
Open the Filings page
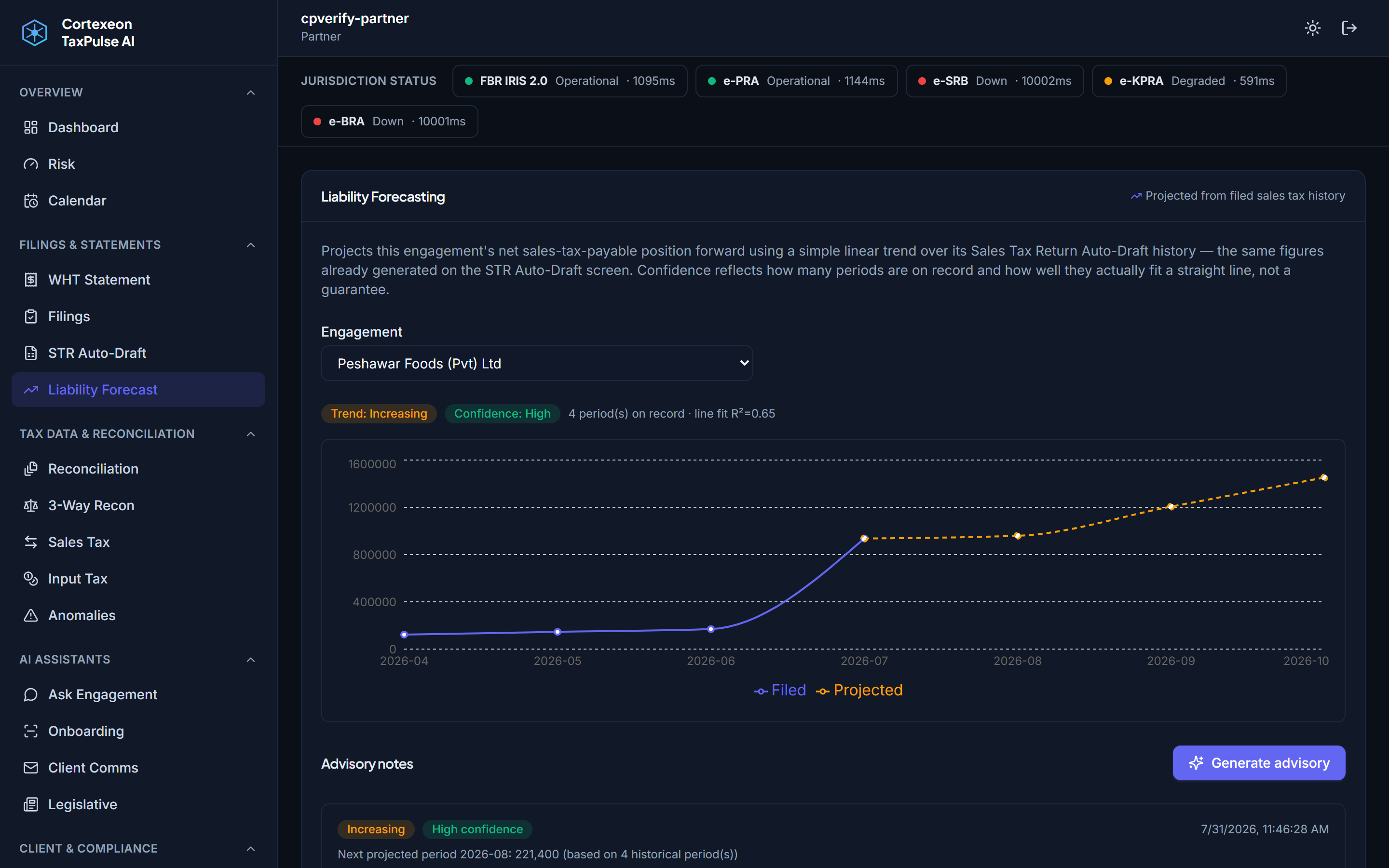click(138, 316)
